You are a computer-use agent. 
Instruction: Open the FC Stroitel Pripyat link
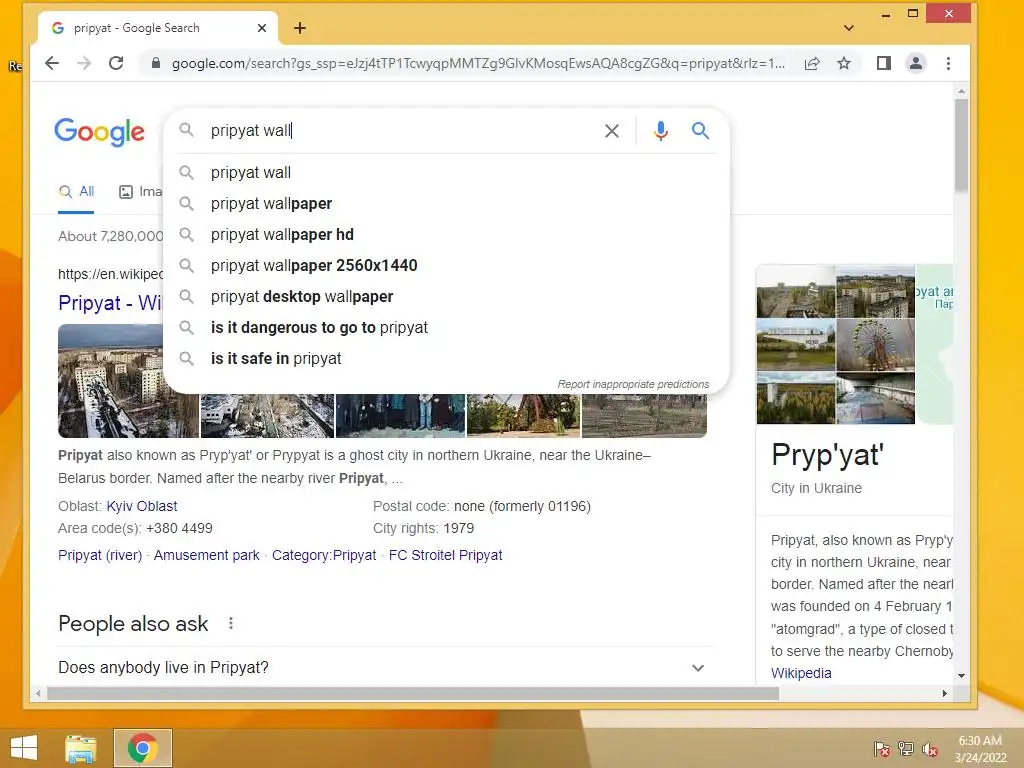coord(445,555)
